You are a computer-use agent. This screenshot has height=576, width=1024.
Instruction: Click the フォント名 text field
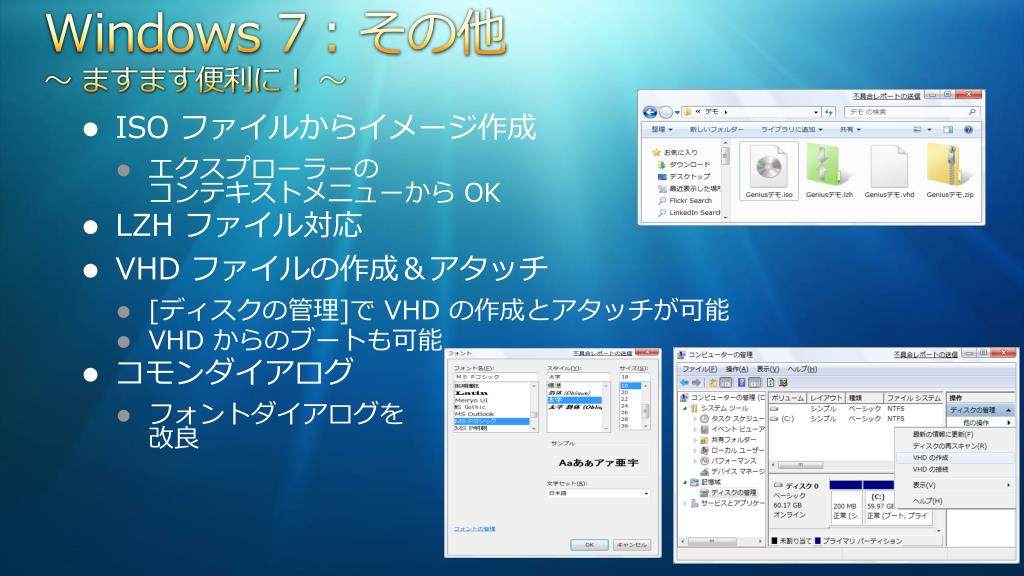tap(495, 377)
